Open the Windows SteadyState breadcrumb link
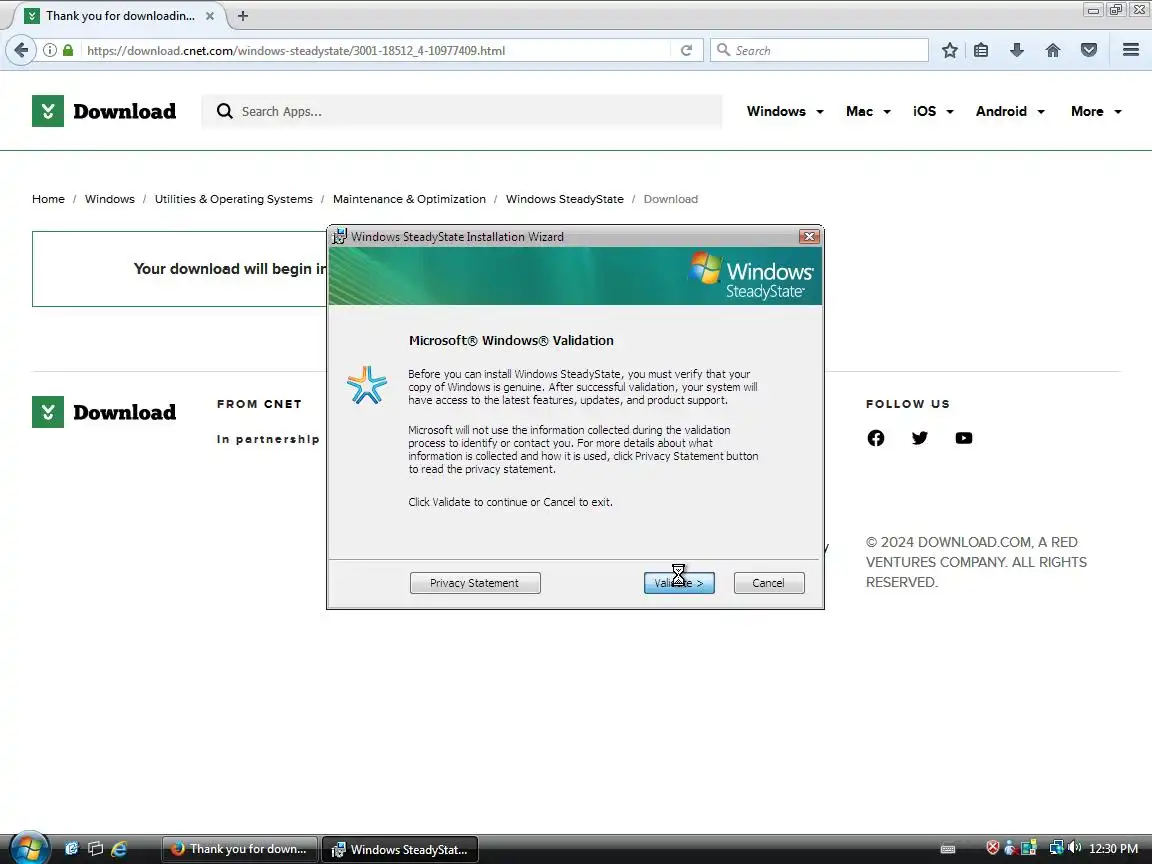The image size is (1152, 864). pos(564,199)
